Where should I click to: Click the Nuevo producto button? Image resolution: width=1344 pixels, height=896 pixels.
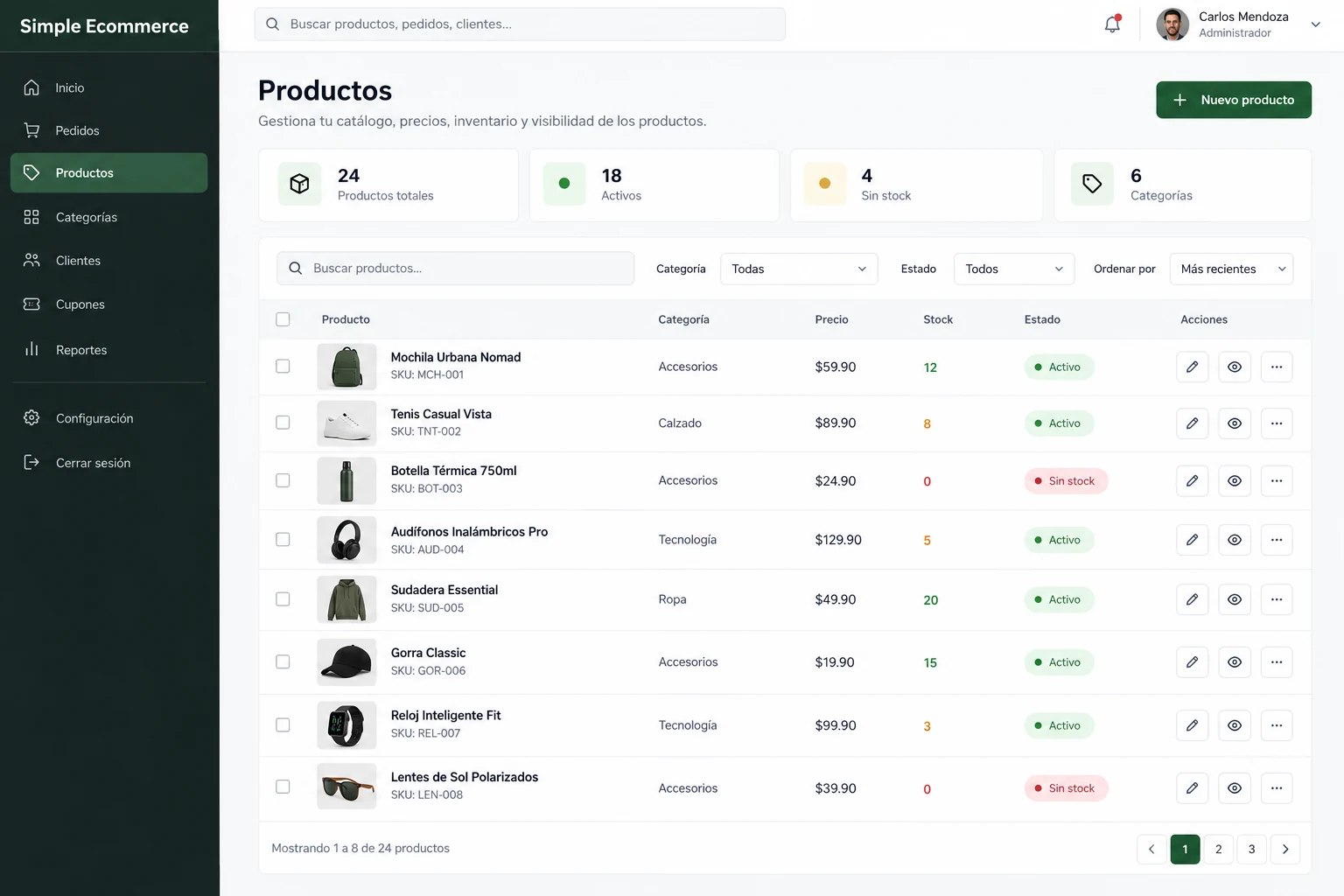coord(1234,100)
